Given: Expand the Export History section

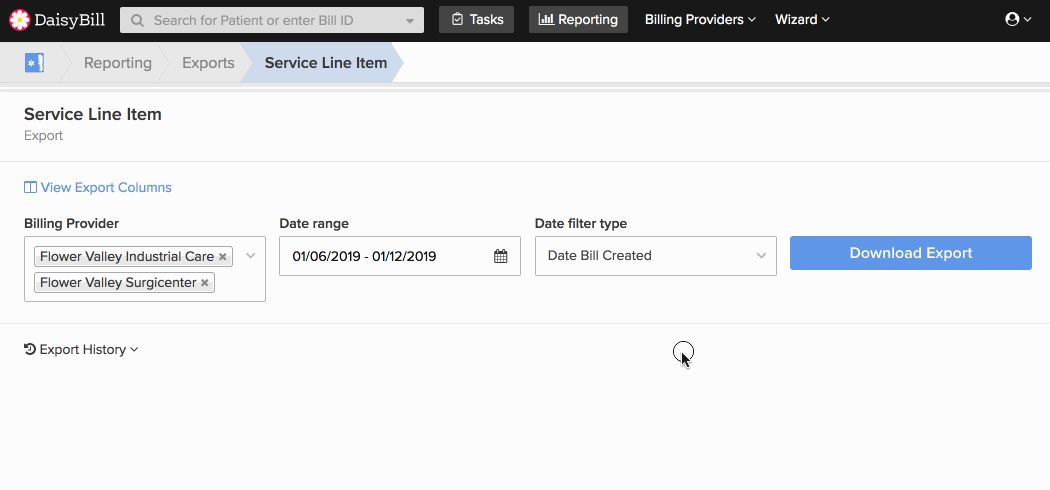Looking at the screenshot, I should pyautogui.click(x=81, y=349).
